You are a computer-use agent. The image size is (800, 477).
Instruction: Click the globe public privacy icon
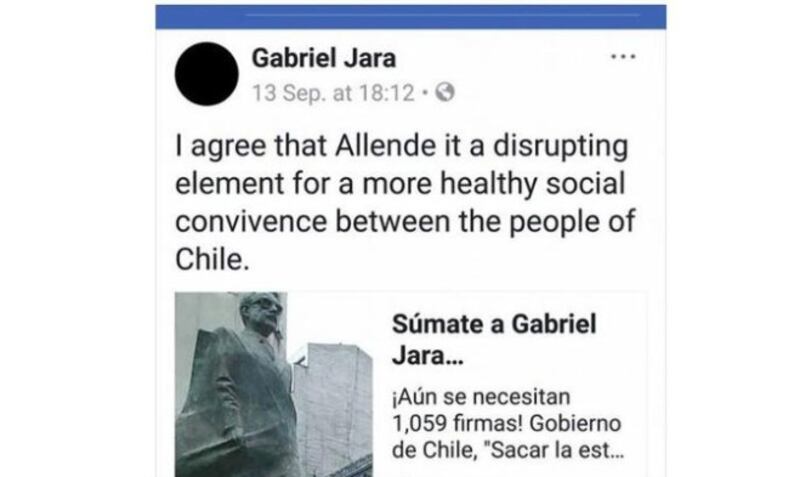(445, 92)
